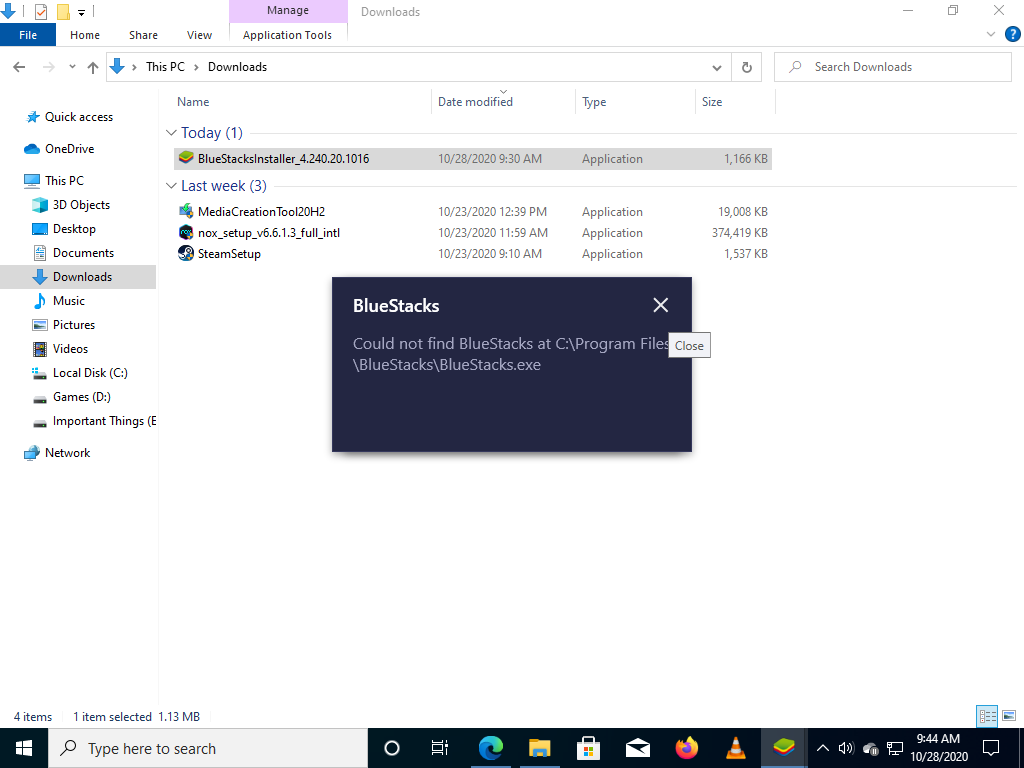Click the nox_setup file icon
1024x768 pixels.
(186, 232)
